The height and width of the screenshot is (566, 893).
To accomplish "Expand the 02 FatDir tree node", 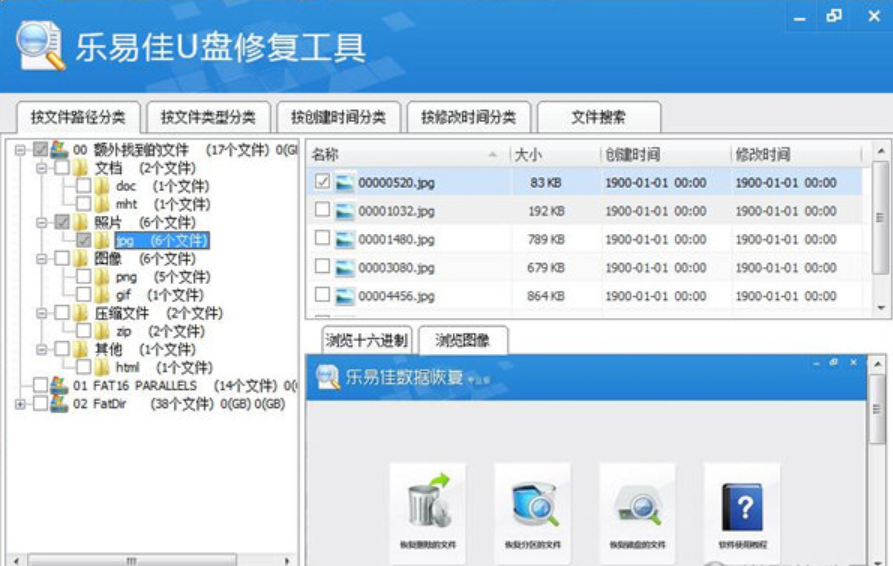I will pyautogui.click(x=20, y=404).
